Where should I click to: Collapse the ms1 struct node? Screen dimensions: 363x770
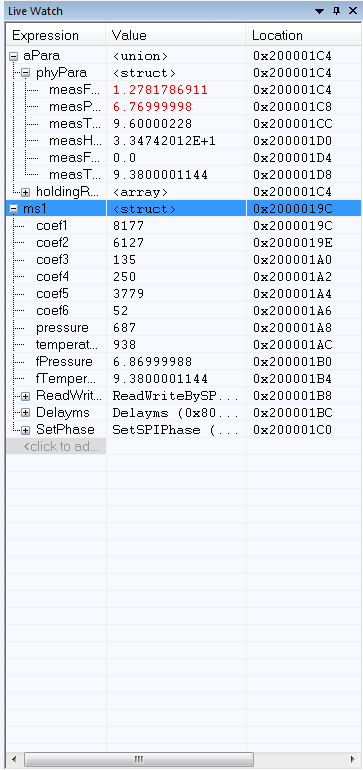pos(13,209)
